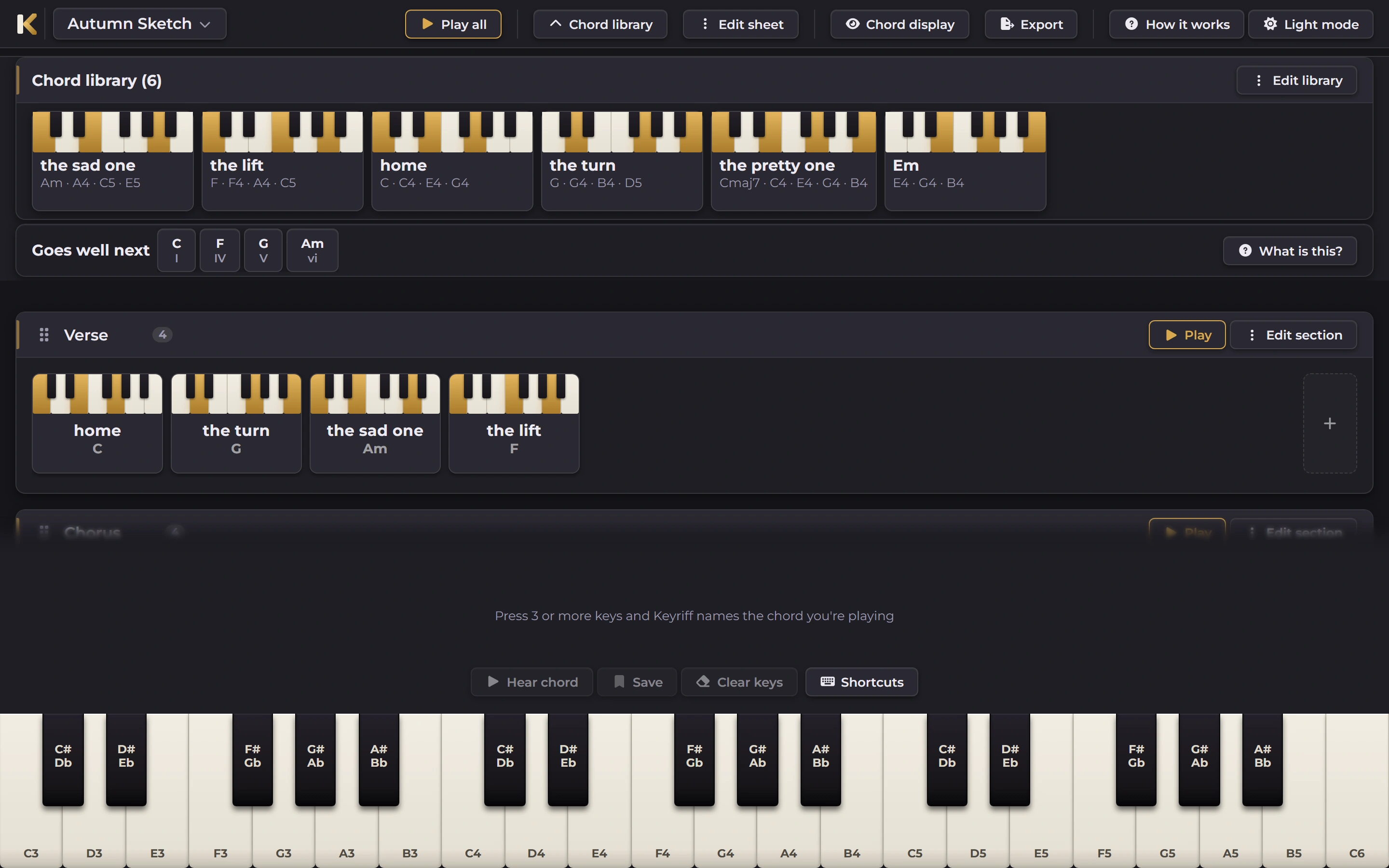The height and width of the screenshot is (868, 1389).
Task: Click the Verse chord count badge 4
Action: pyautogui.click(x=163, y=335)
